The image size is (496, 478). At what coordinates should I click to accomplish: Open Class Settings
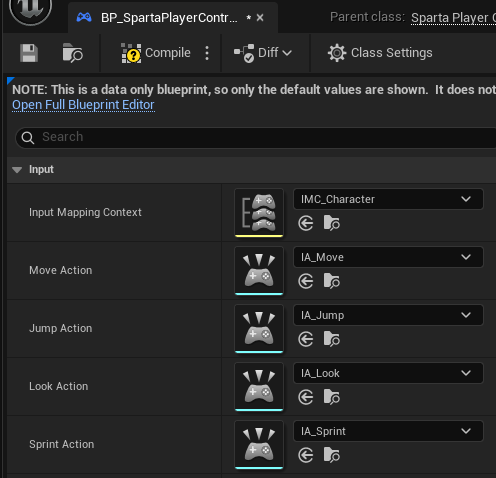coord(380,53)
